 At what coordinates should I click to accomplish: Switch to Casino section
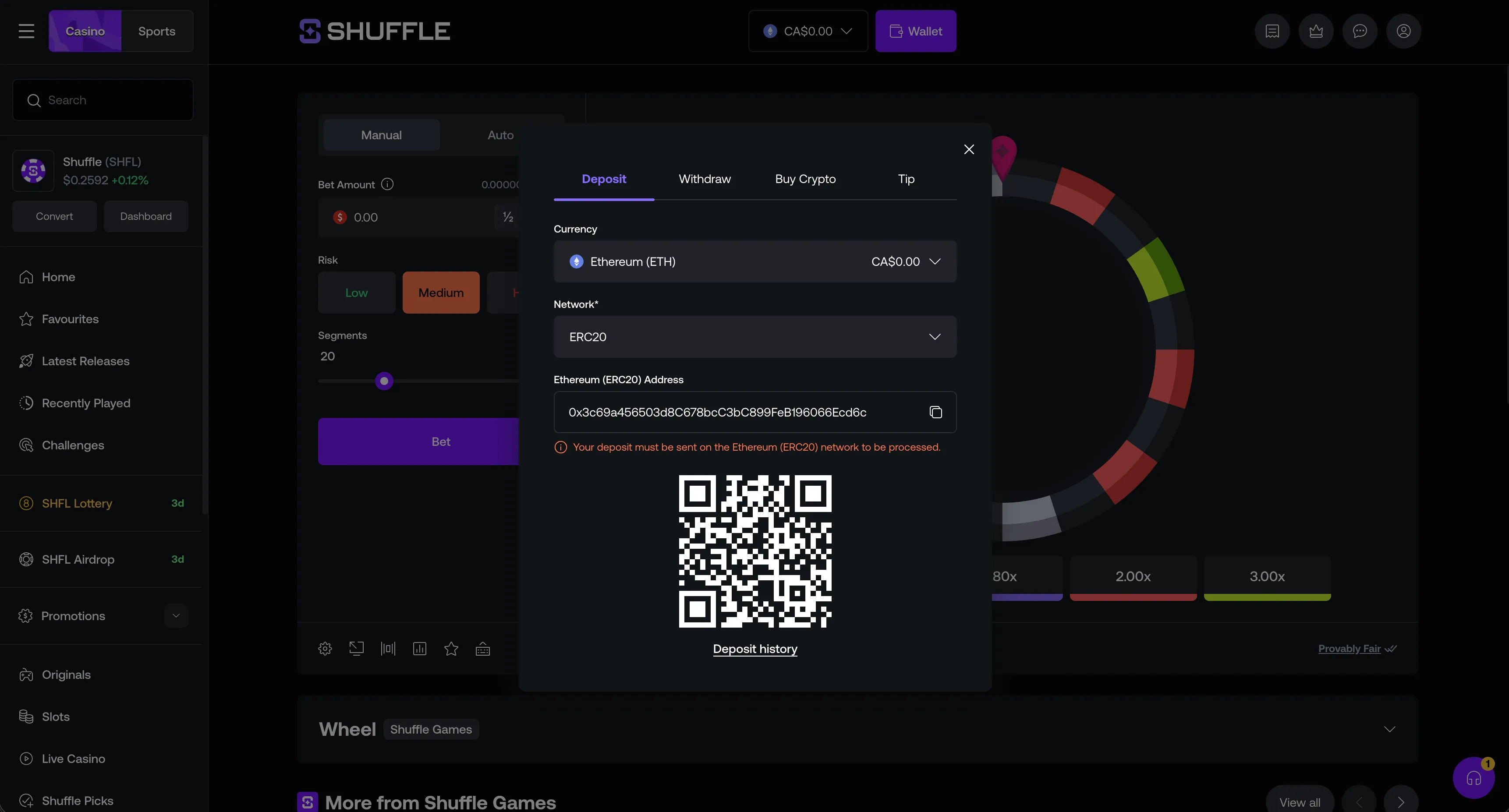pyautogui.click(x=85, y=31)
